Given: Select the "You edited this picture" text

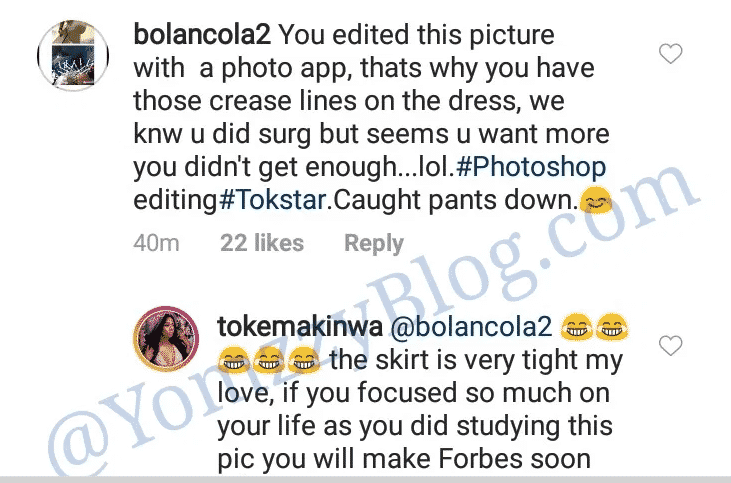Looking at the screenshot, I should point(416,36).
